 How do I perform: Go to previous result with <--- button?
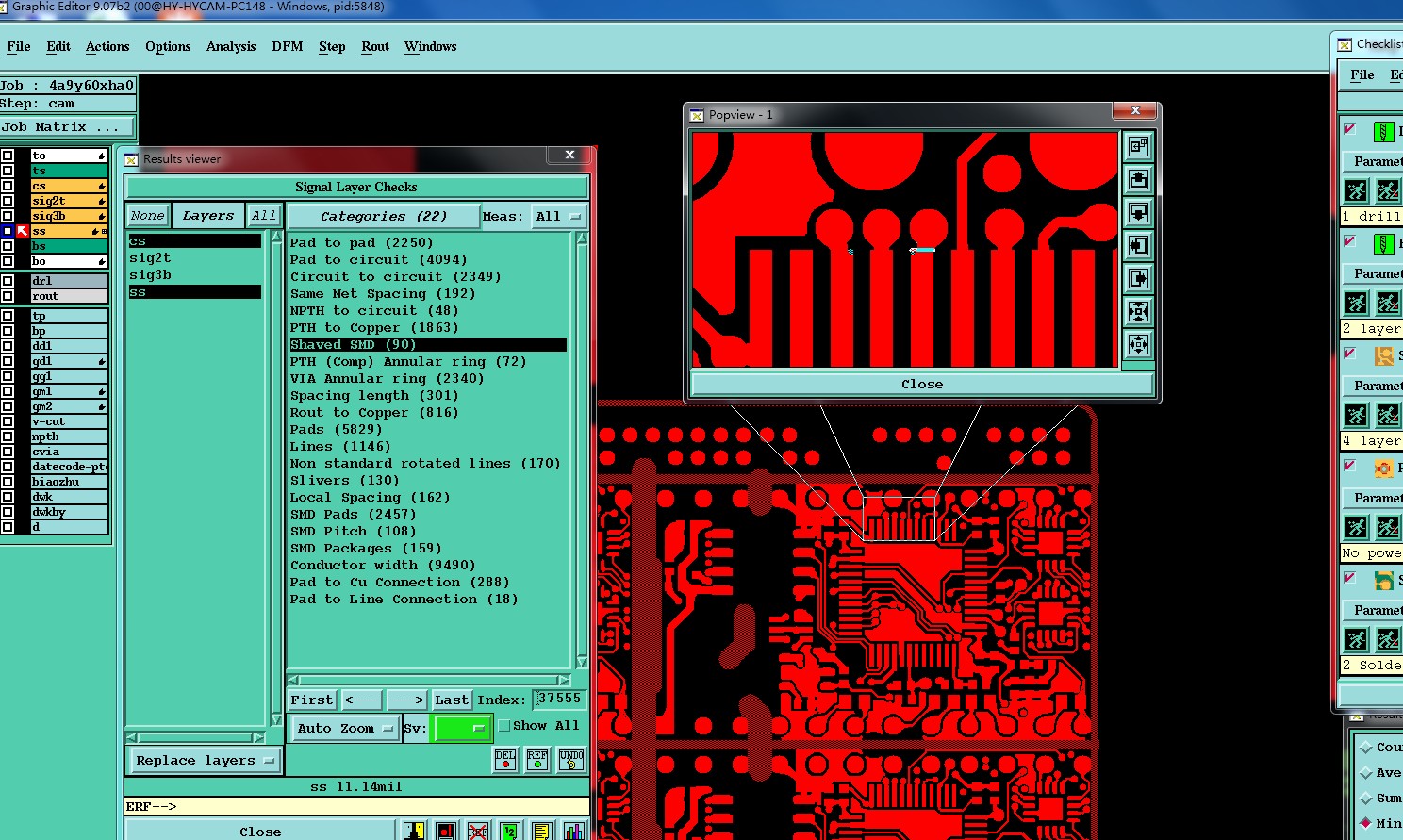click(x=362, y=700)
